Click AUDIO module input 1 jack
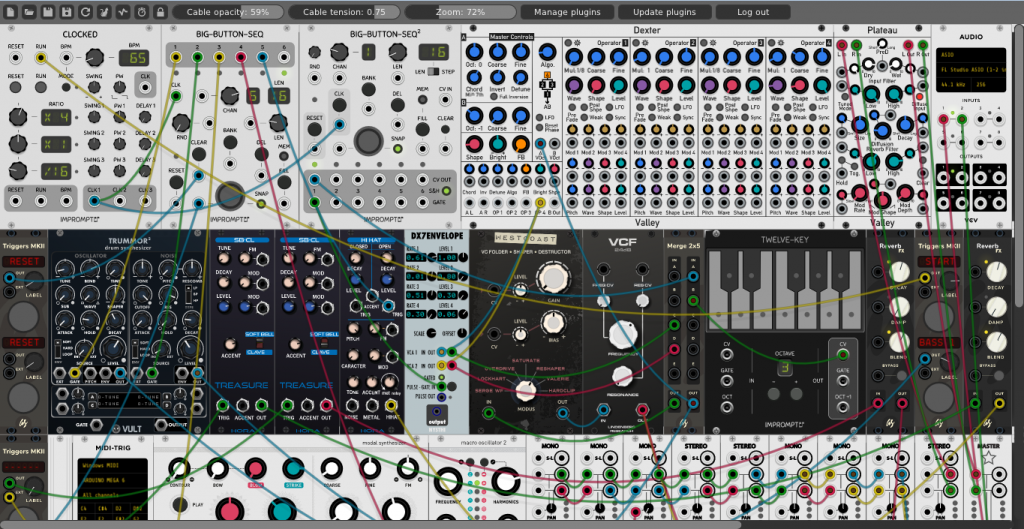This screenshot has width=1024, height=529. pyautogui.click(x=944, y=119)
